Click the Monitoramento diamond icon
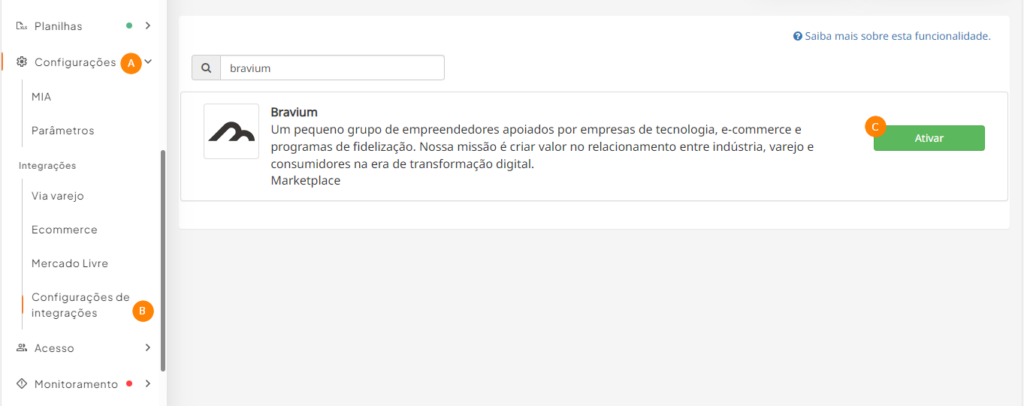The width and height of the screenshot is (1024, 406). click(x=22, y=384)
